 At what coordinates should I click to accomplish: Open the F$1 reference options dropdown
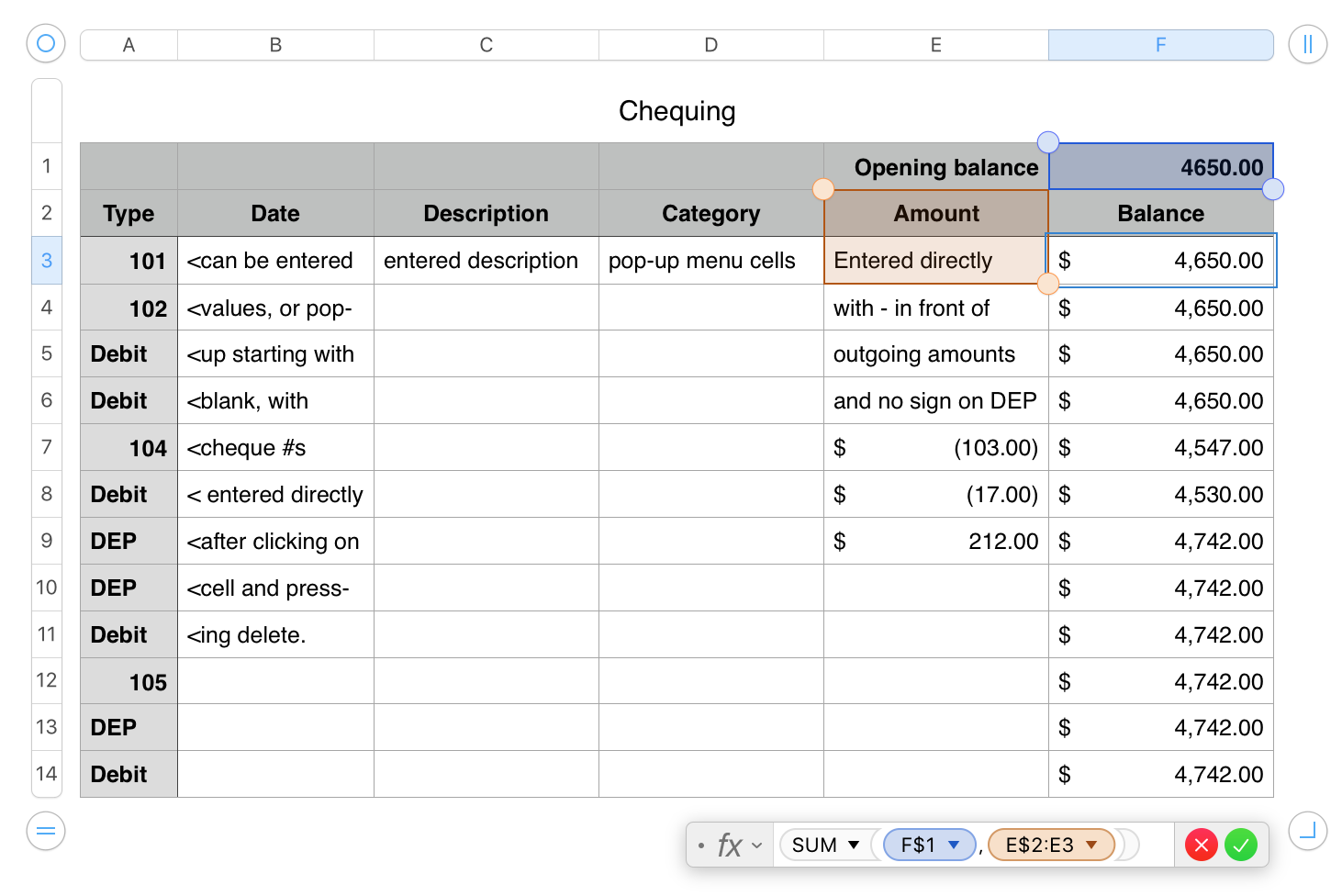(954, 845)
